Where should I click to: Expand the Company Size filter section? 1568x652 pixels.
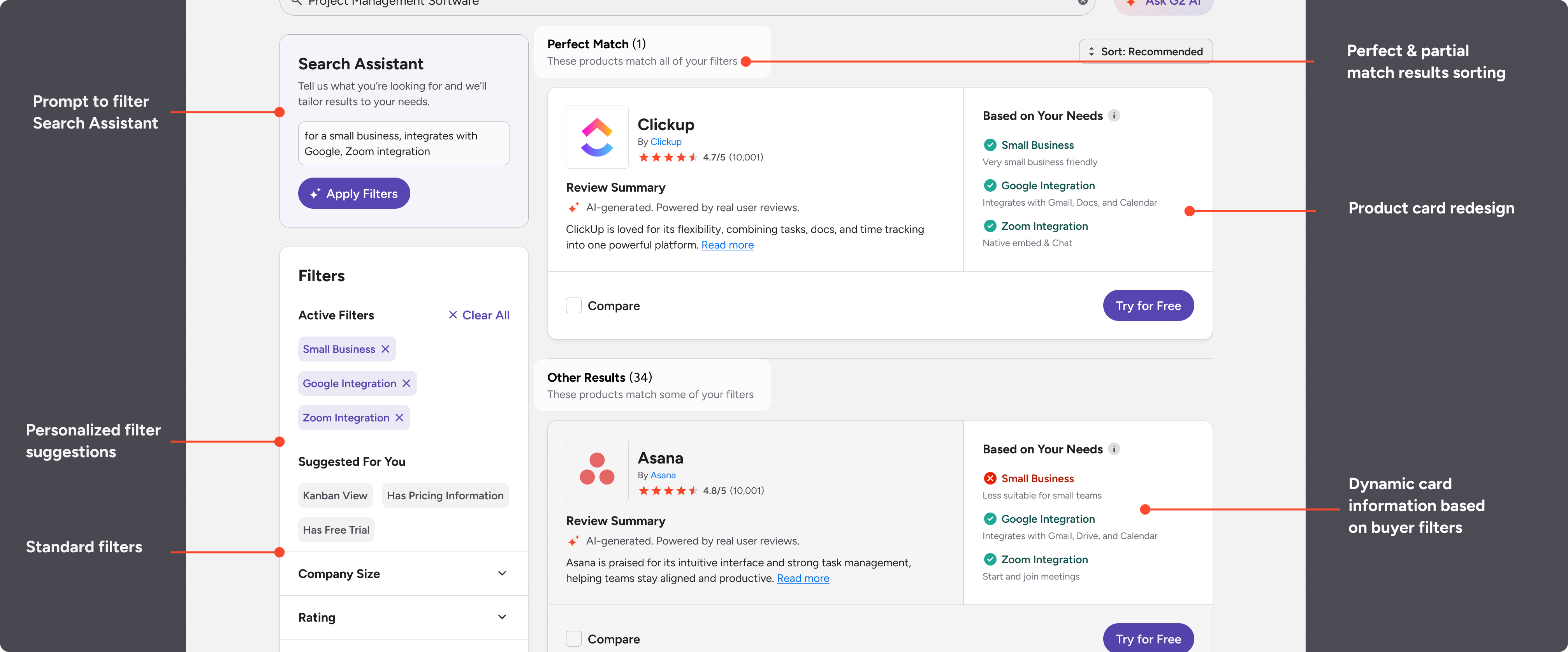click(501, 573)
